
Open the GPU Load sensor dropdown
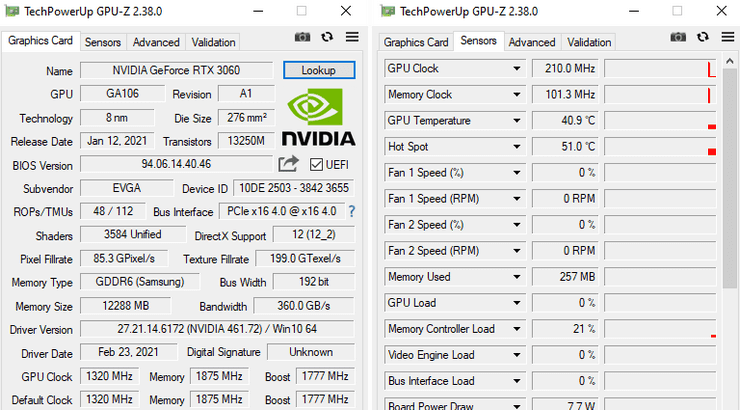tap(517, 303)
